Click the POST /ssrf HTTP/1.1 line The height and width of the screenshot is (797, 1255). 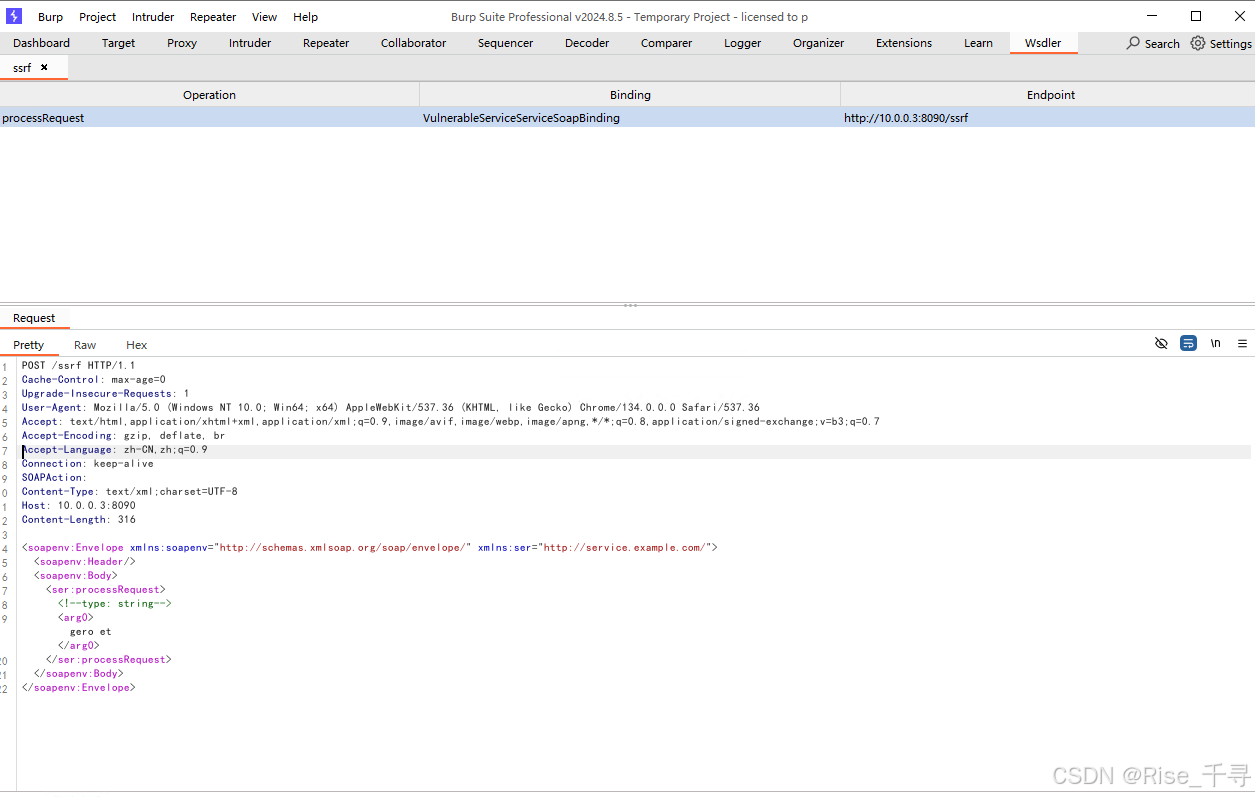pyautogui.click(x=78, y=366)
